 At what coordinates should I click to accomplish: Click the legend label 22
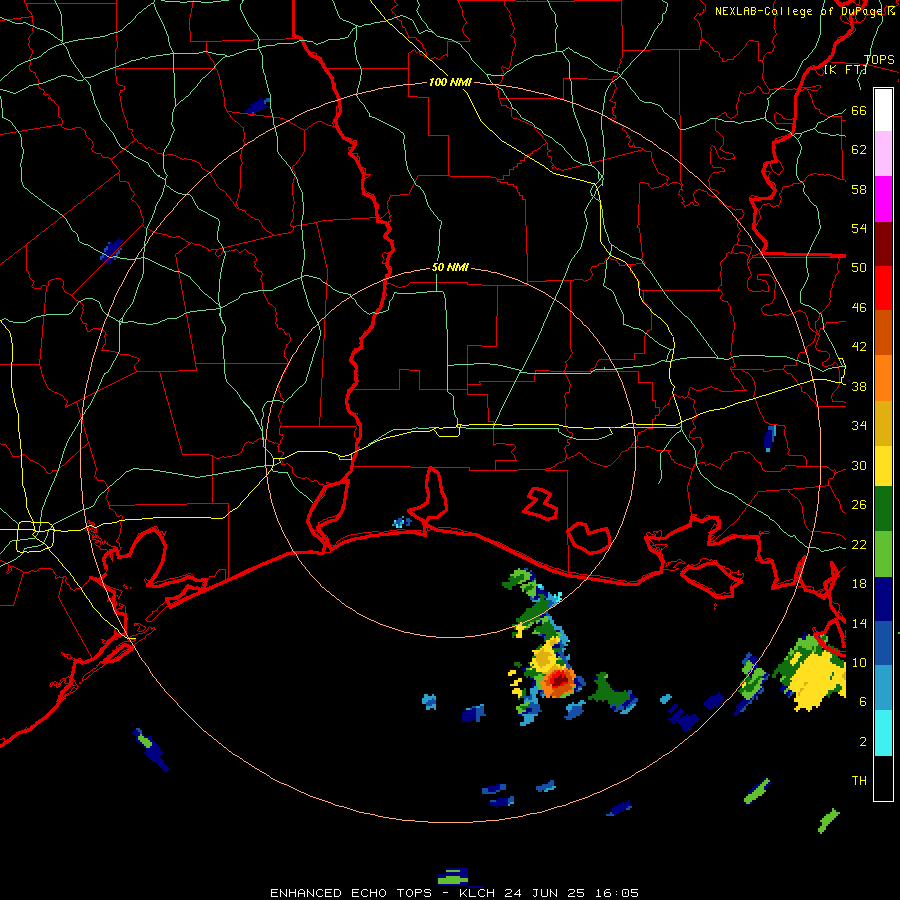click(859, 544)
